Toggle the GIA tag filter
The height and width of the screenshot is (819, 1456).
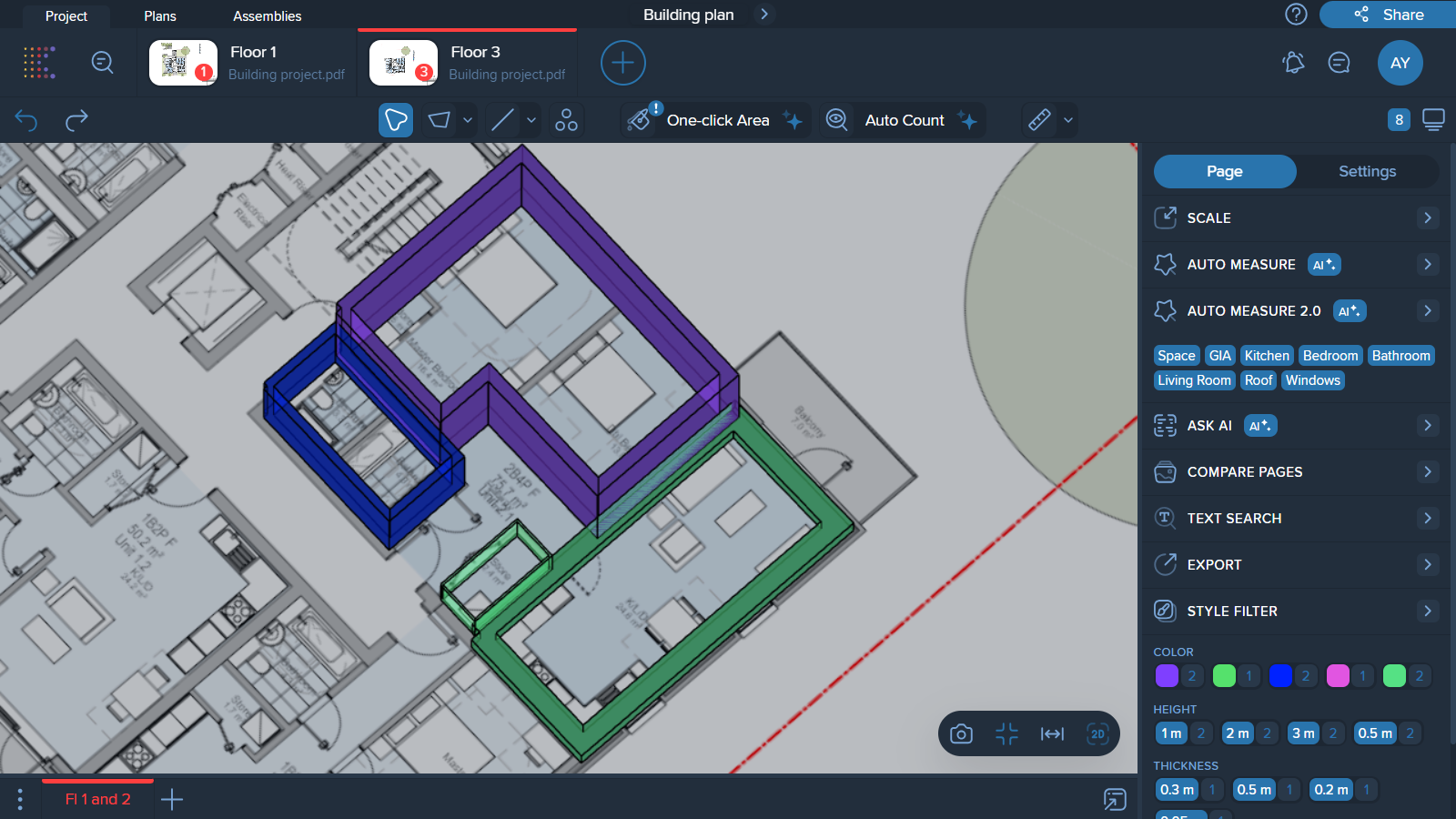click(x=1220, y=356)
